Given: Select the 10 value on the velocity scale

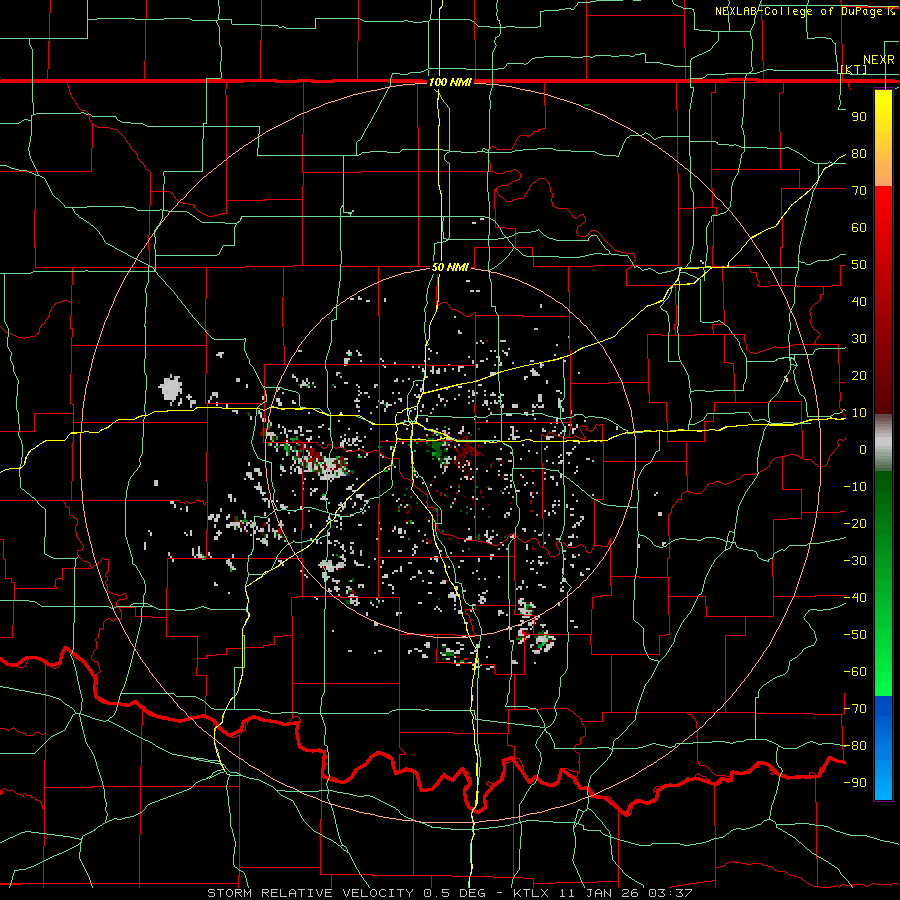Looking at the screenshot, I should (x=859, y=413).
